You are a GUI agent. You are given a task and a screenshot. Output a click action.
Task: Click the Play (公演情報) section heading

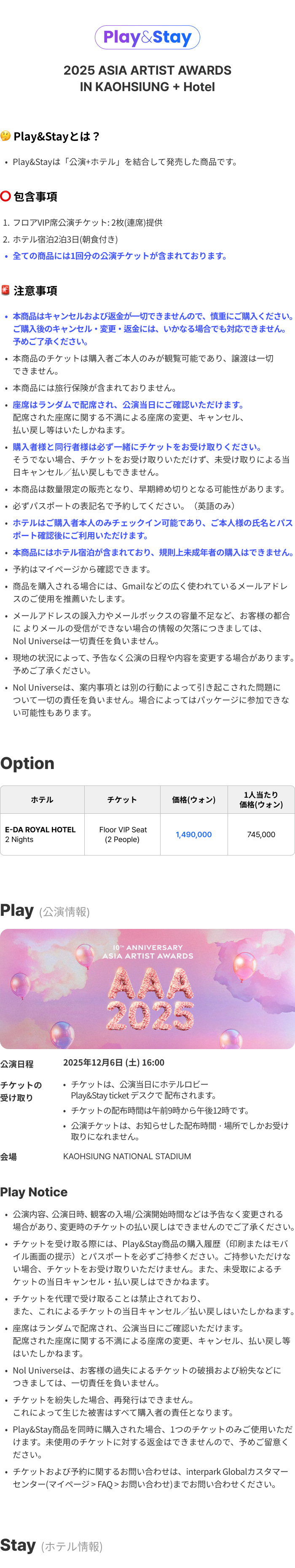[x=45, y=911]
